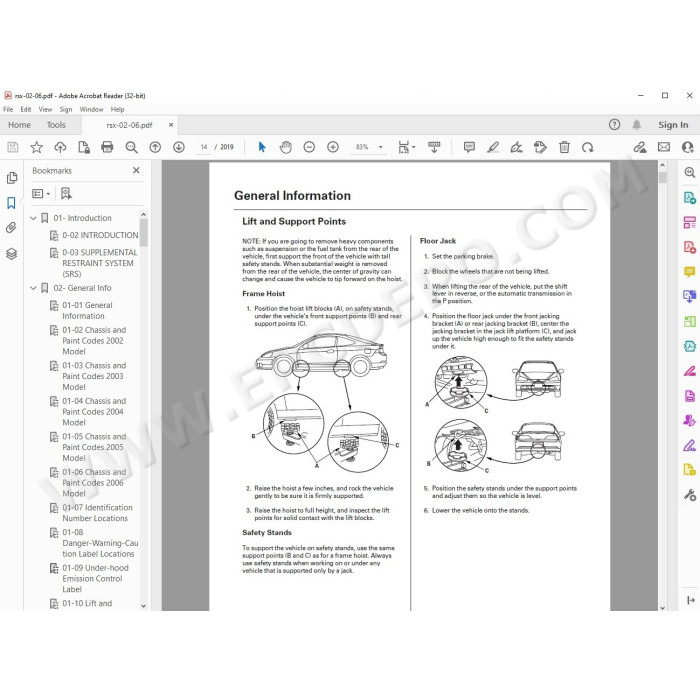Go to the next page
This screenshot has height=700, width=700.
pyautogui.click(x=179, y=147)
